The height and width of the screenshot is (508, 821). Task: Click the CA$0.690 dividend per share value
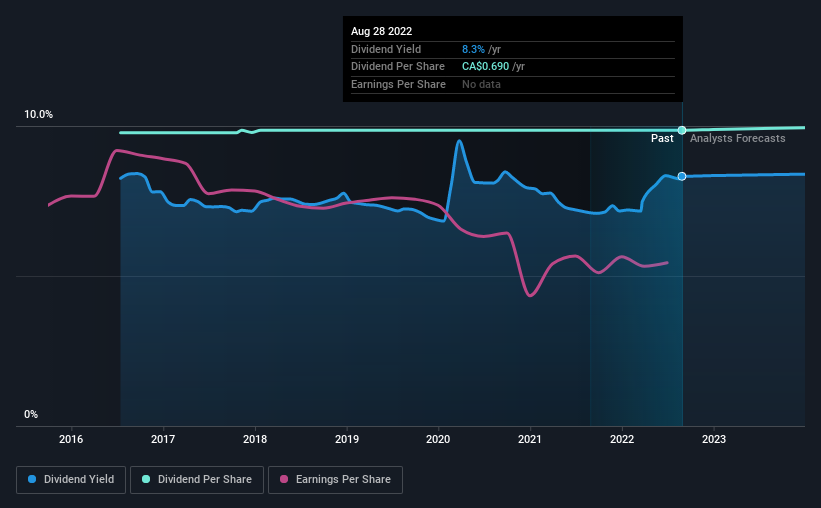tap(485, 67)
